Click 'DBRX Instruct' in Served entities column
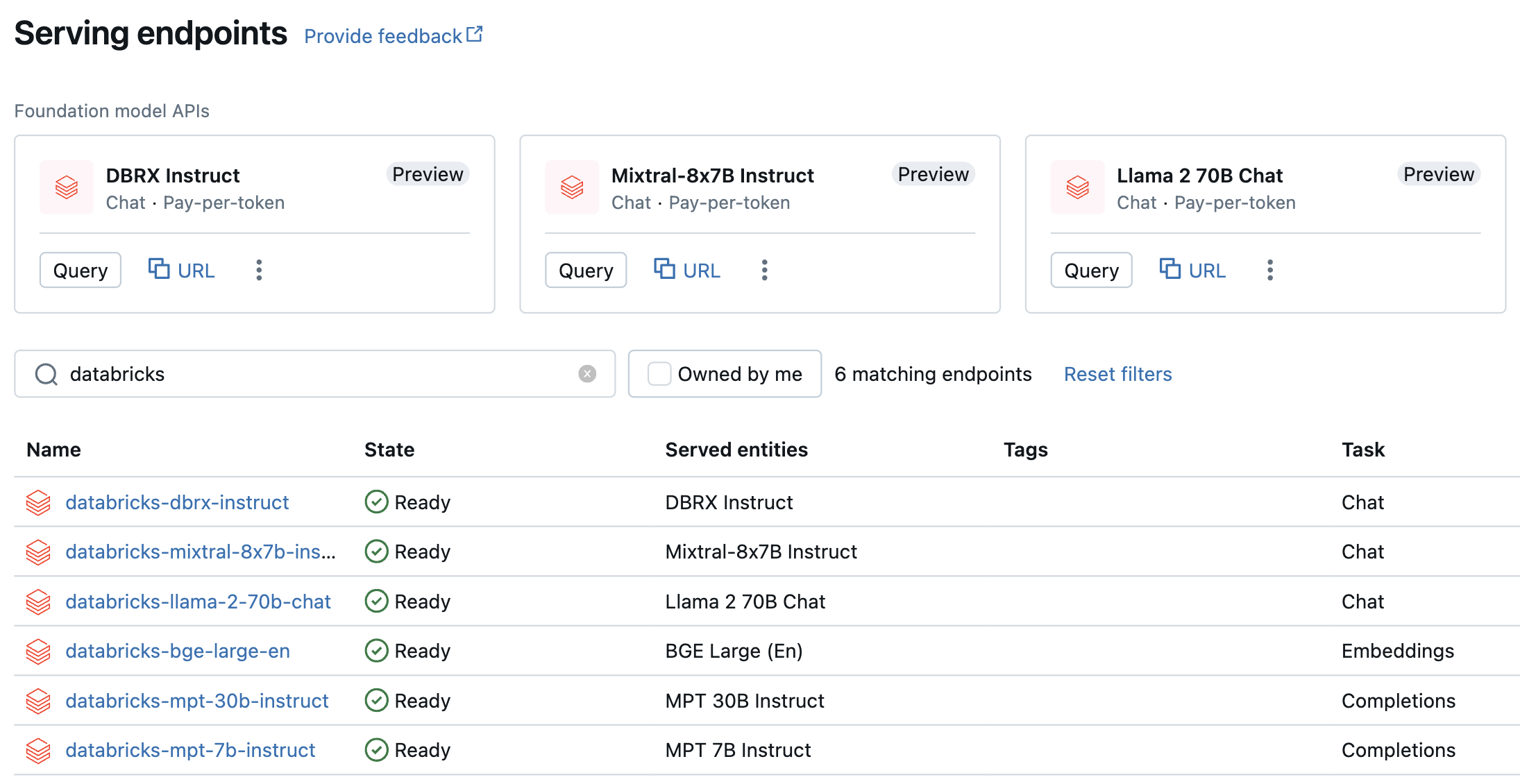Image resolution: width=1520 pixels, height=784 pixels. click(729, 502)
